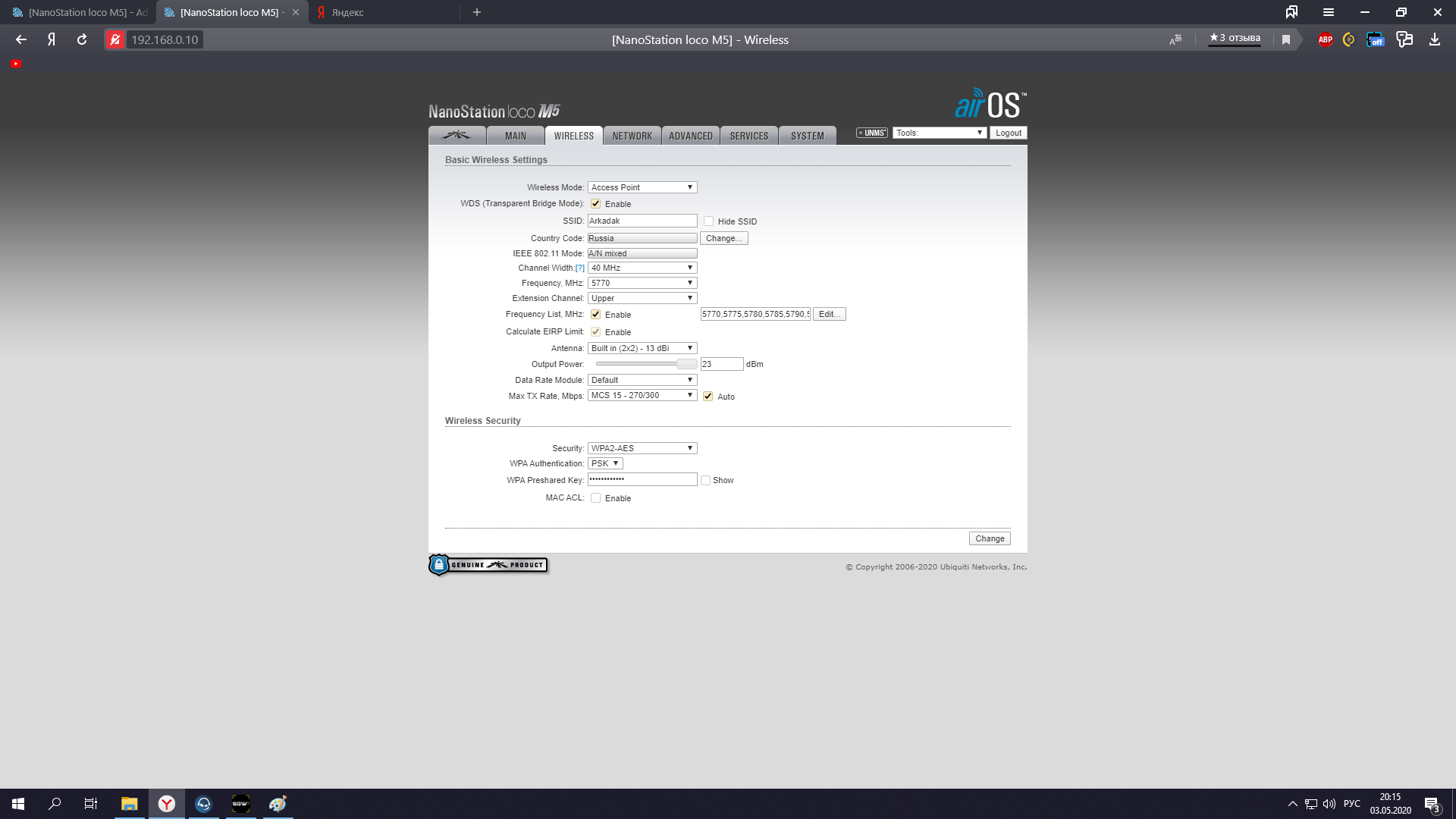The width and height of the screenshot is (1456, 819).
Task: Open File Explorer from the taskbar
Action: click(x=129, y=804)
